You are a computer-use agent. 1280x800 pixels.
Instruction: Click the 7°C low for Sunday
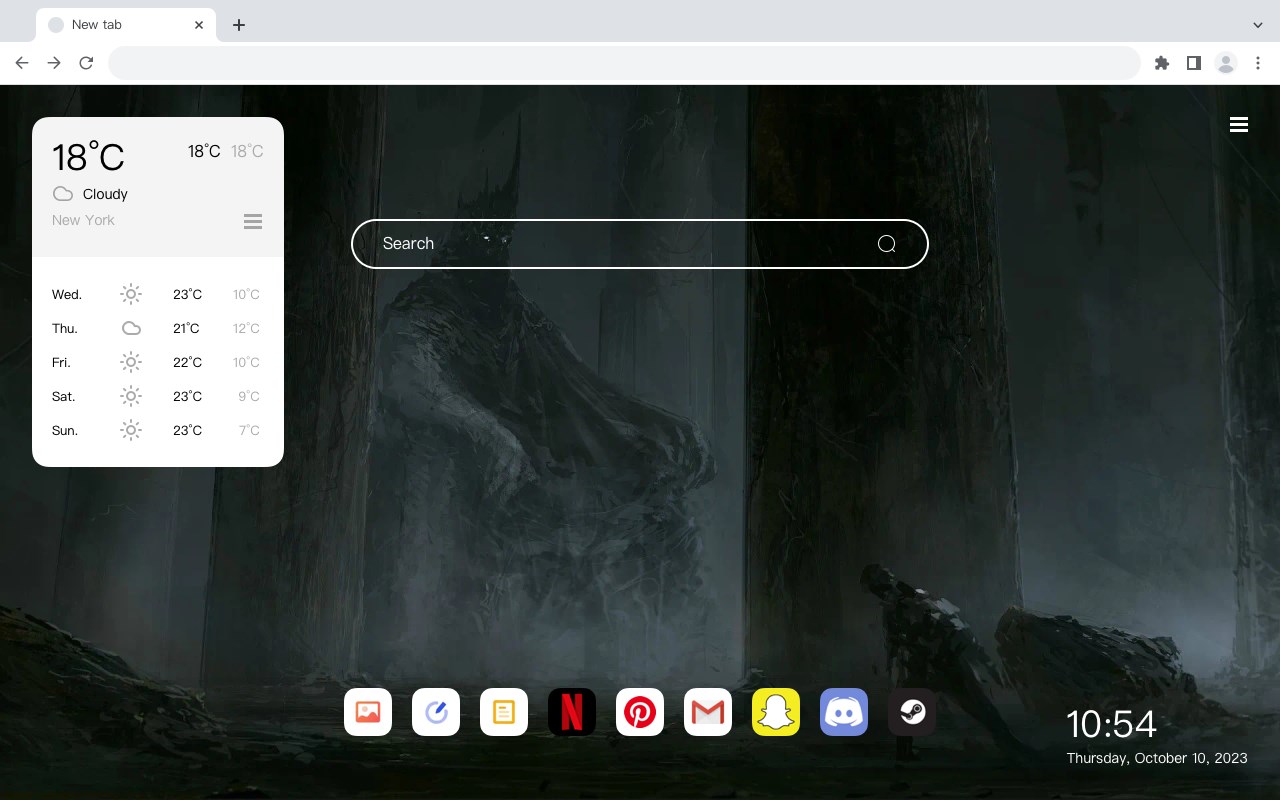pyautogui.click(x=249, y=430)
